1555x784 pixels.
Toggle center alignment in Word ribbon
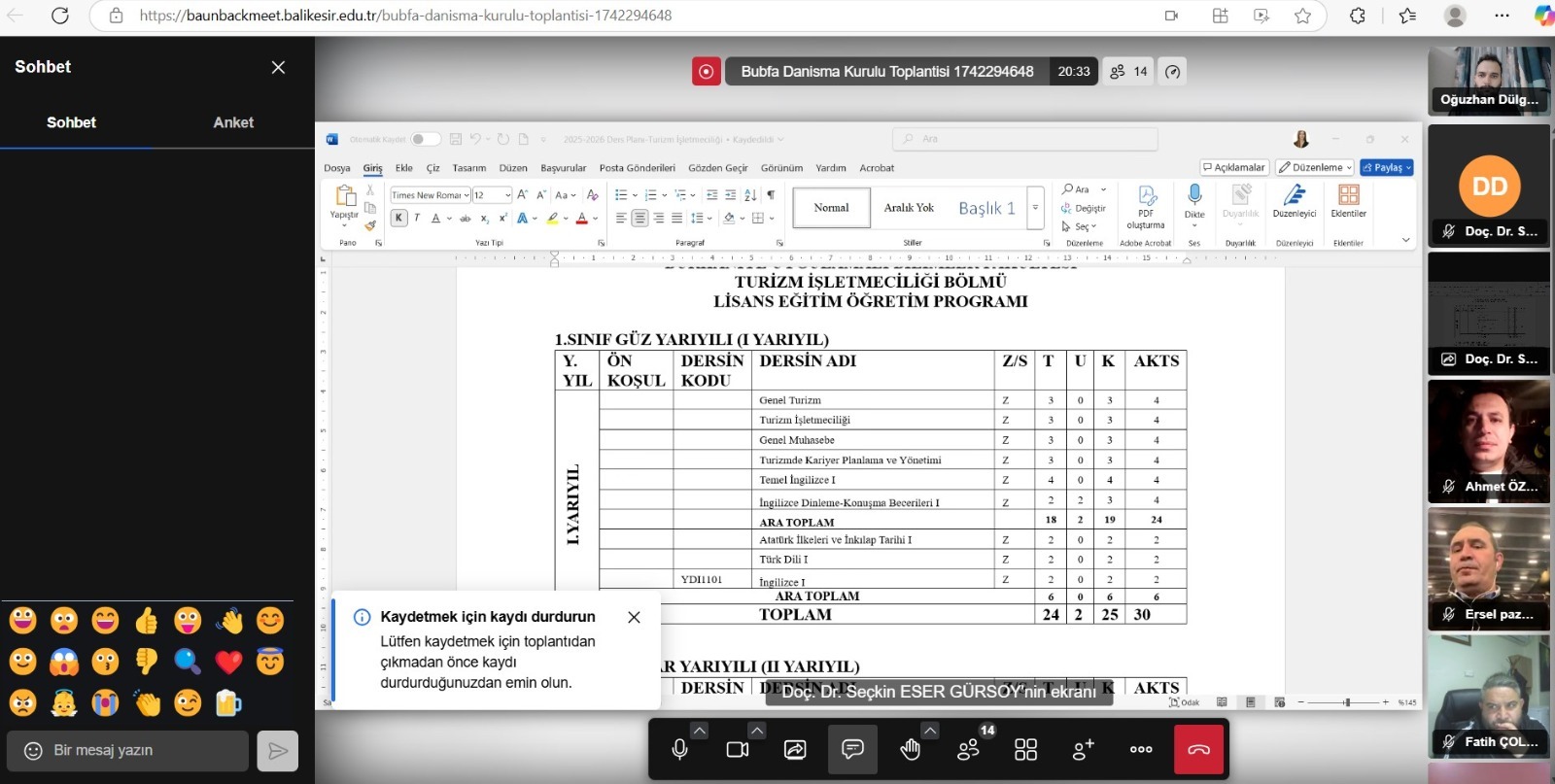[x=639, y=219]
